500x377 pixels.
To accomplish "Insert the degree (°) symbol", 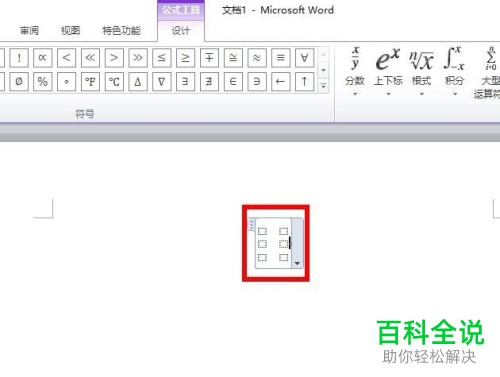I will 66,82.
